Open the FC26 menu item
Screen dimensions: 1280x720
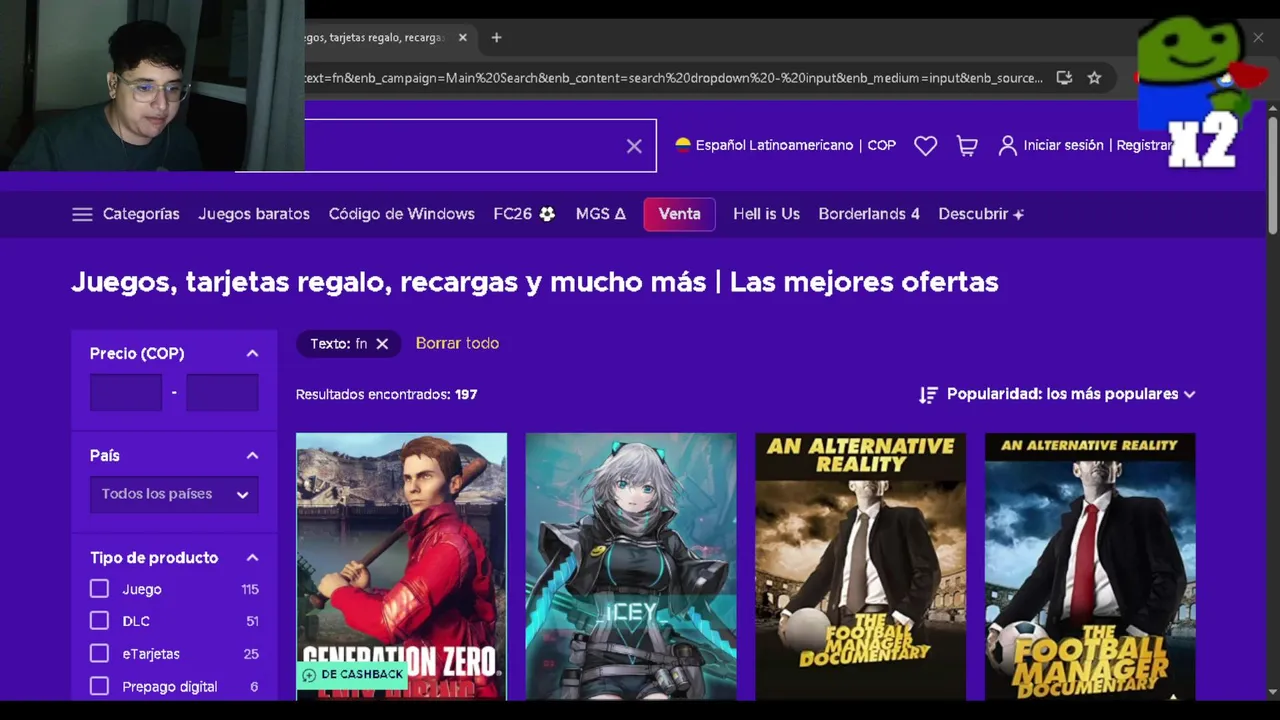524,214
